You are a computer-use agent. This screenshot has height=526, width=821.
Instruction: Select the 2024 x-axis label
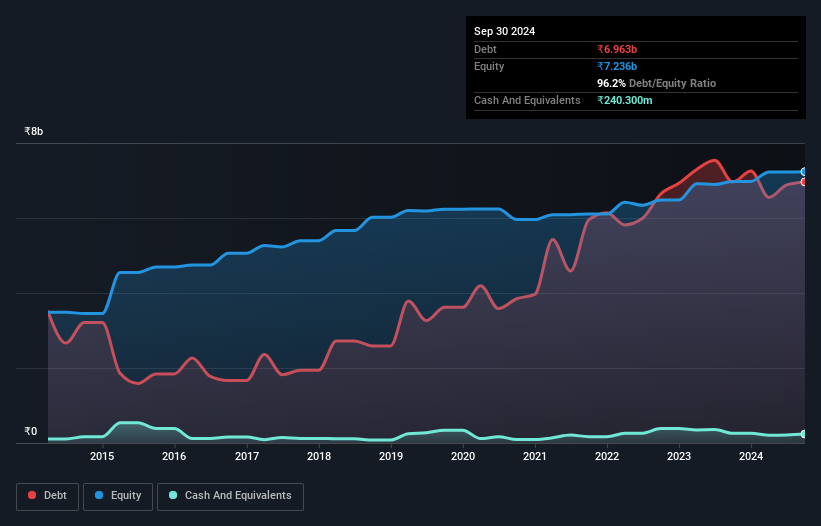pyautogui.click(x=751, y=456)
